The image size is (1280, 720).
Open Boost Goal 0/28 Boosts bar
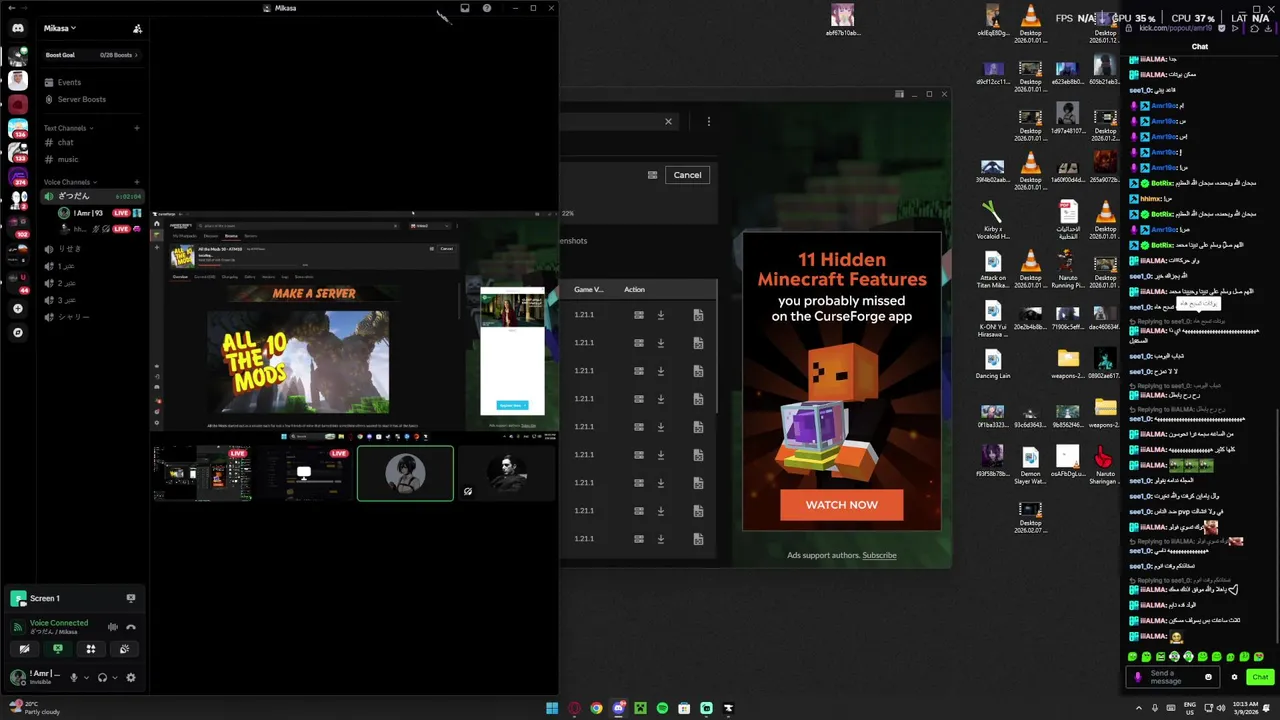pyautogui.click(x=91, y=55)
